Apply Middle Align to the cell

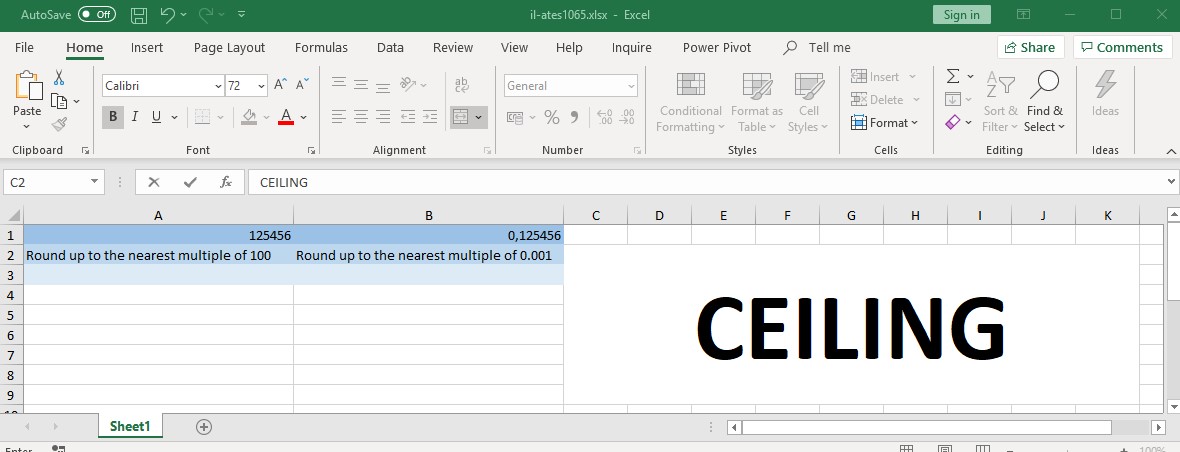pyautogui.click(x=361, y=83)
